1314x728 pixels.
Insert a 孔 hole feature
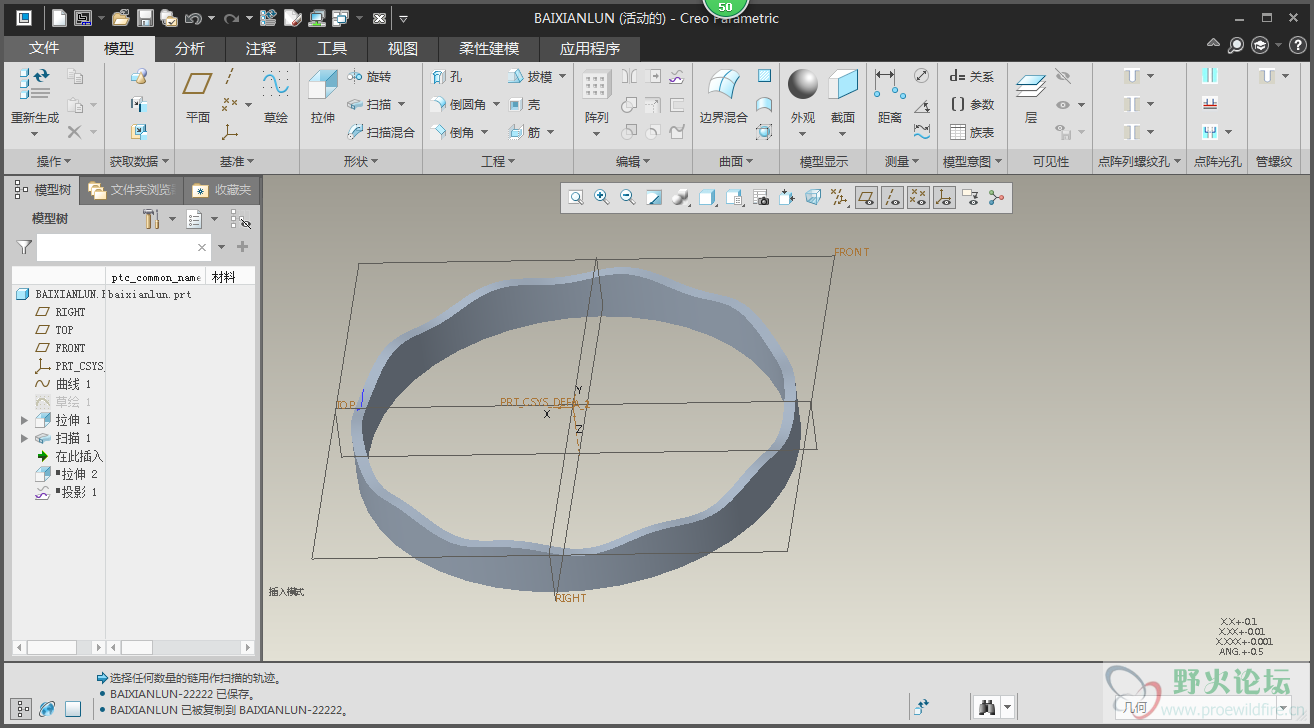click(447, 76)
